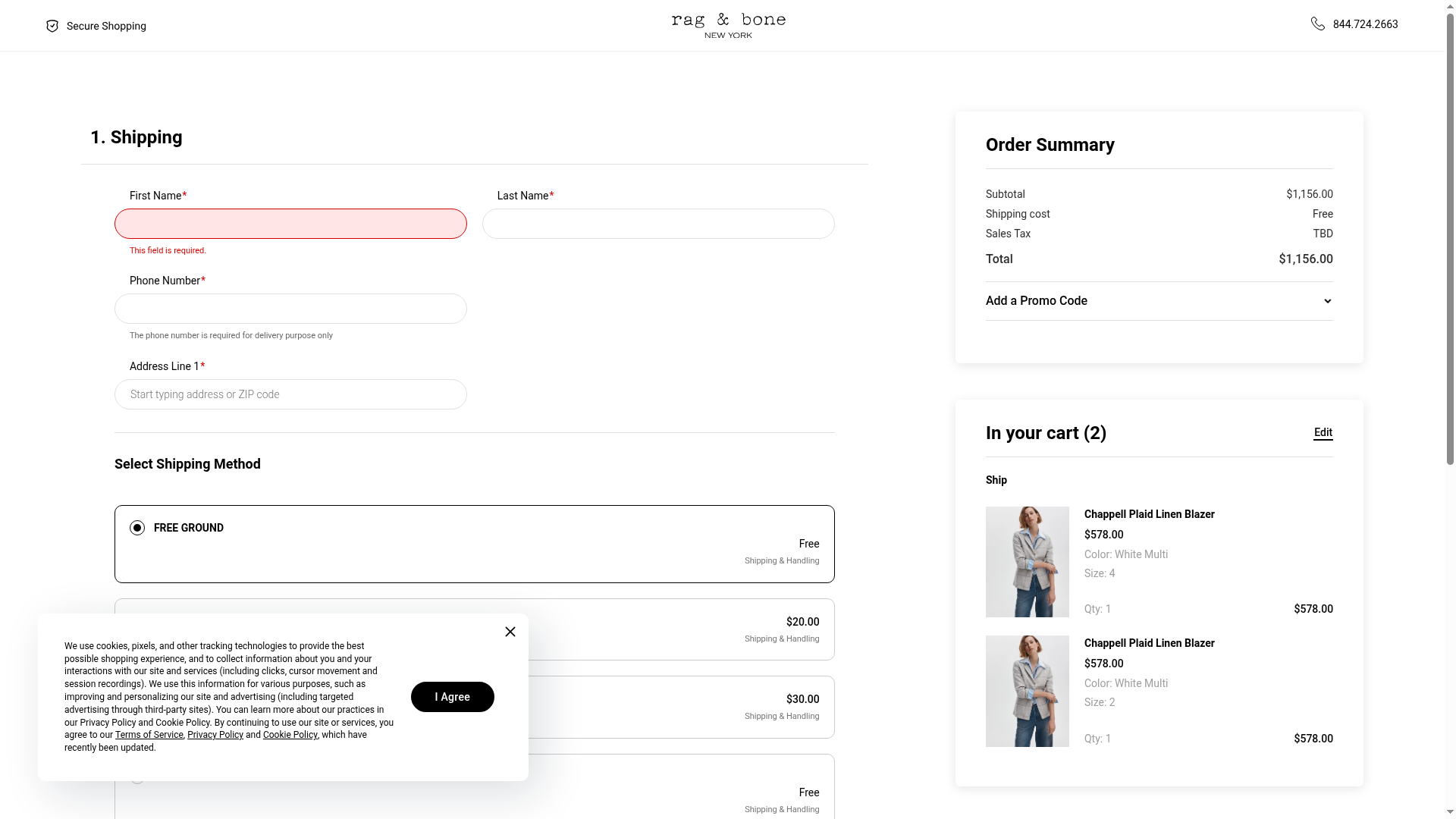The width and height of the screenshot is (1456, 819).
Task: Click the Phone Number input field
Action: coord(290,309)
